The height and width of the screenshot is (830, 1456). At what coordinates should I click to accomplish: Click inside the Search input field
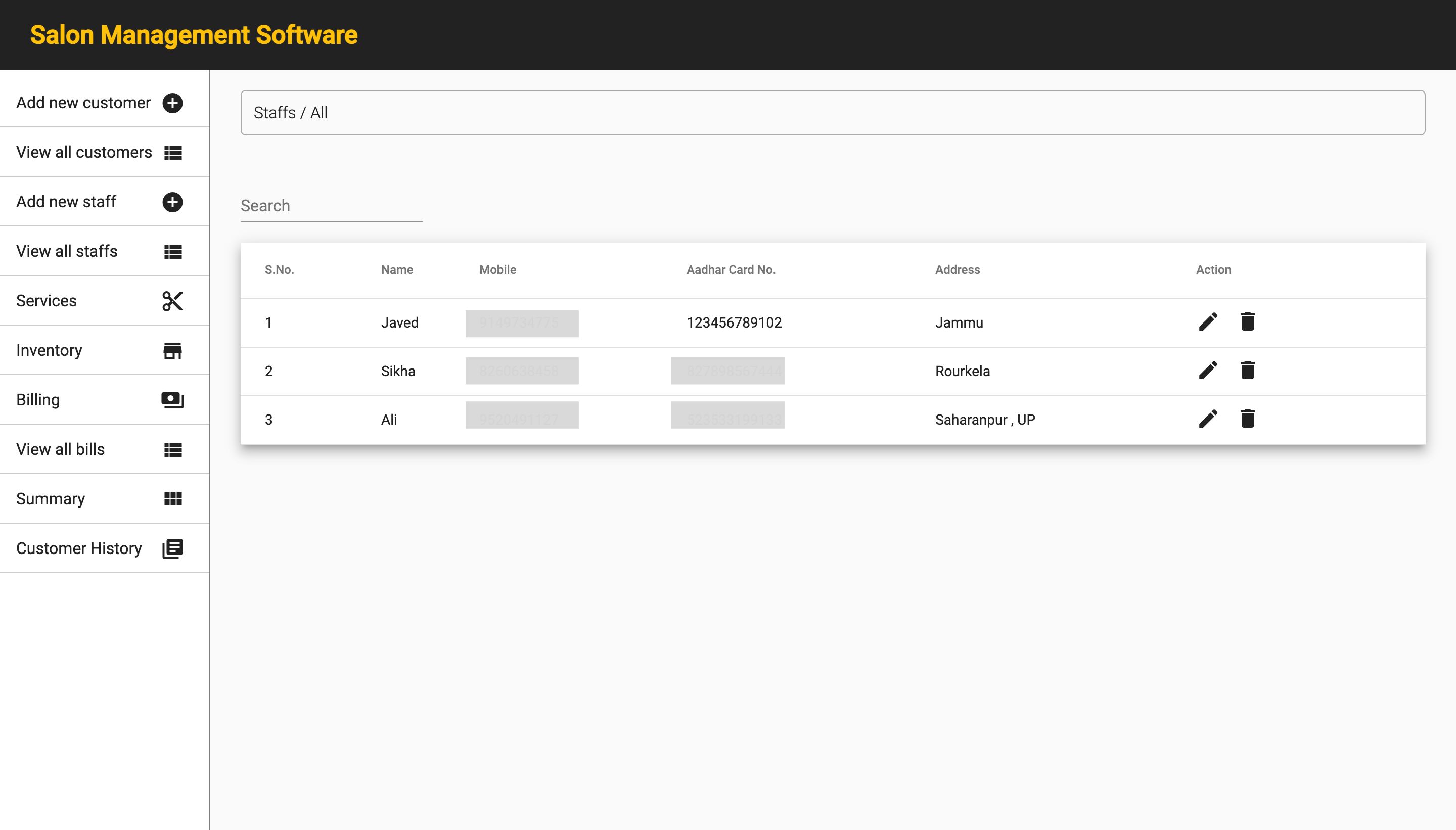pos(331,206)
